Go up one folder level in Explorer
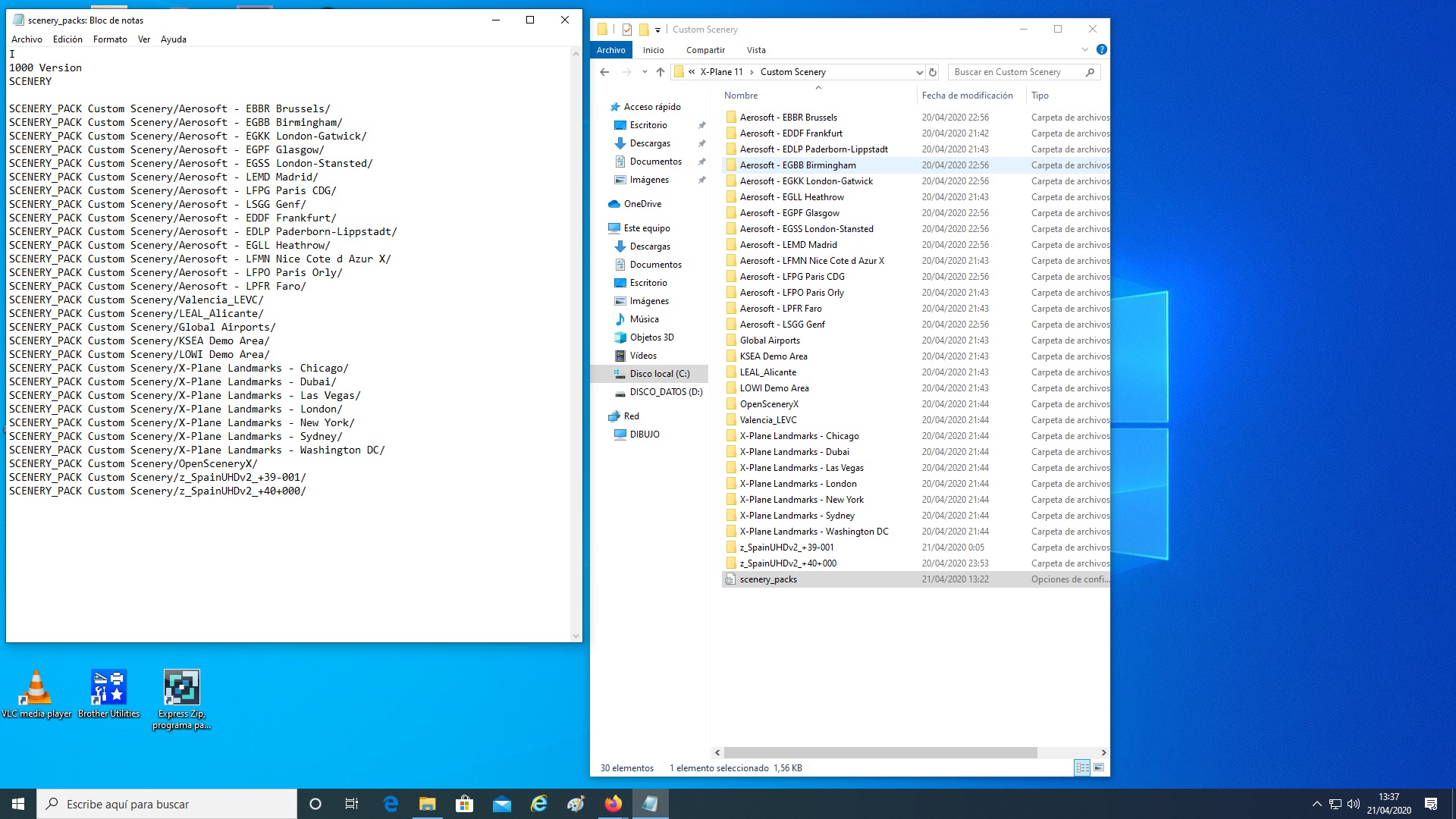 [661, 72]
